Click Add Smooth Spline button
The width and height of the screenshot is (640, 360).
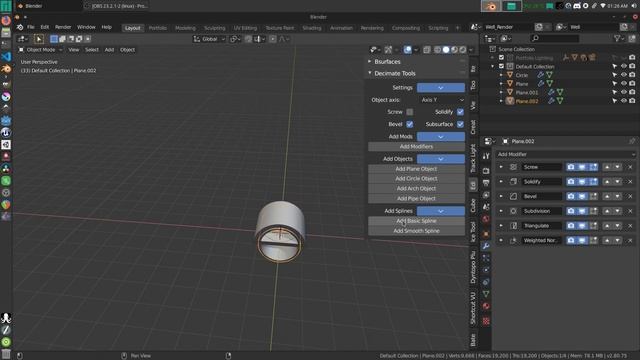[x=416, y=231]
